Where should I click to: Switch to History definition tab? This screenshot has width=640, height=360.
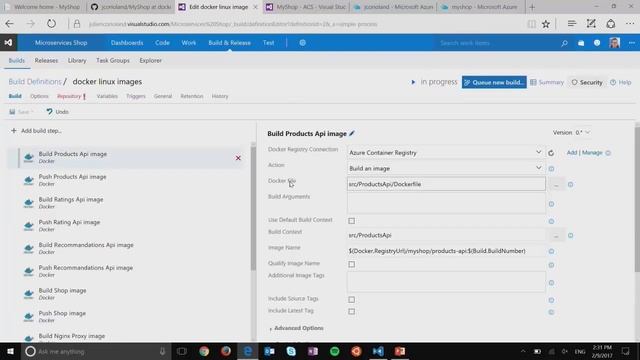220,96
